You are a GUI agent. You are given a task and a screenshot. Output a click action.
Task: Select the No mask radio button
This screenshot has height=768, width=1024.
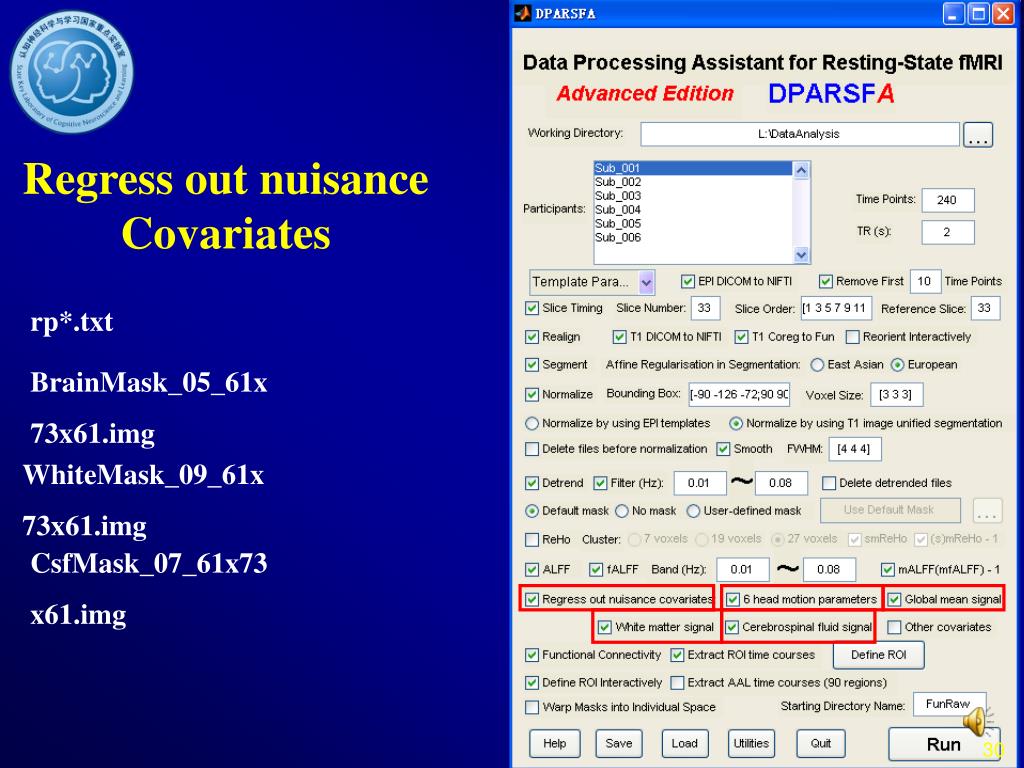[622, 511]
